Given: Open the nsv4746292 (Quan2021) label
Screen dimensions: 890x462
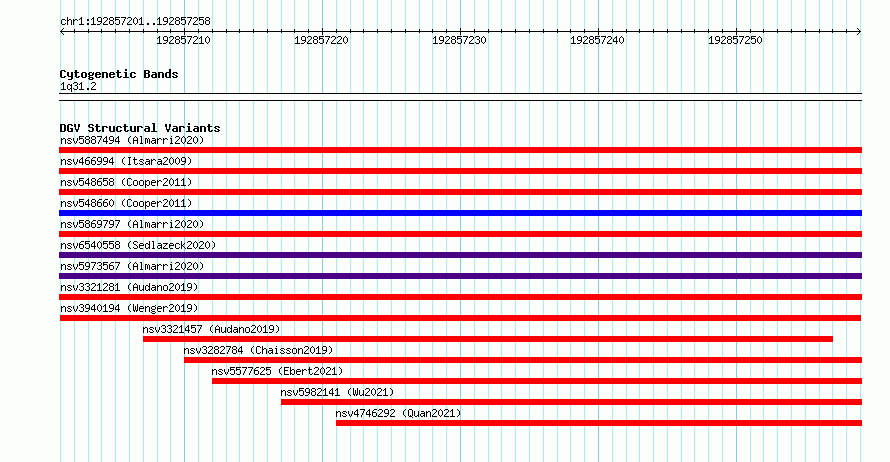Looking at the screenshot, I should (398, 413).
